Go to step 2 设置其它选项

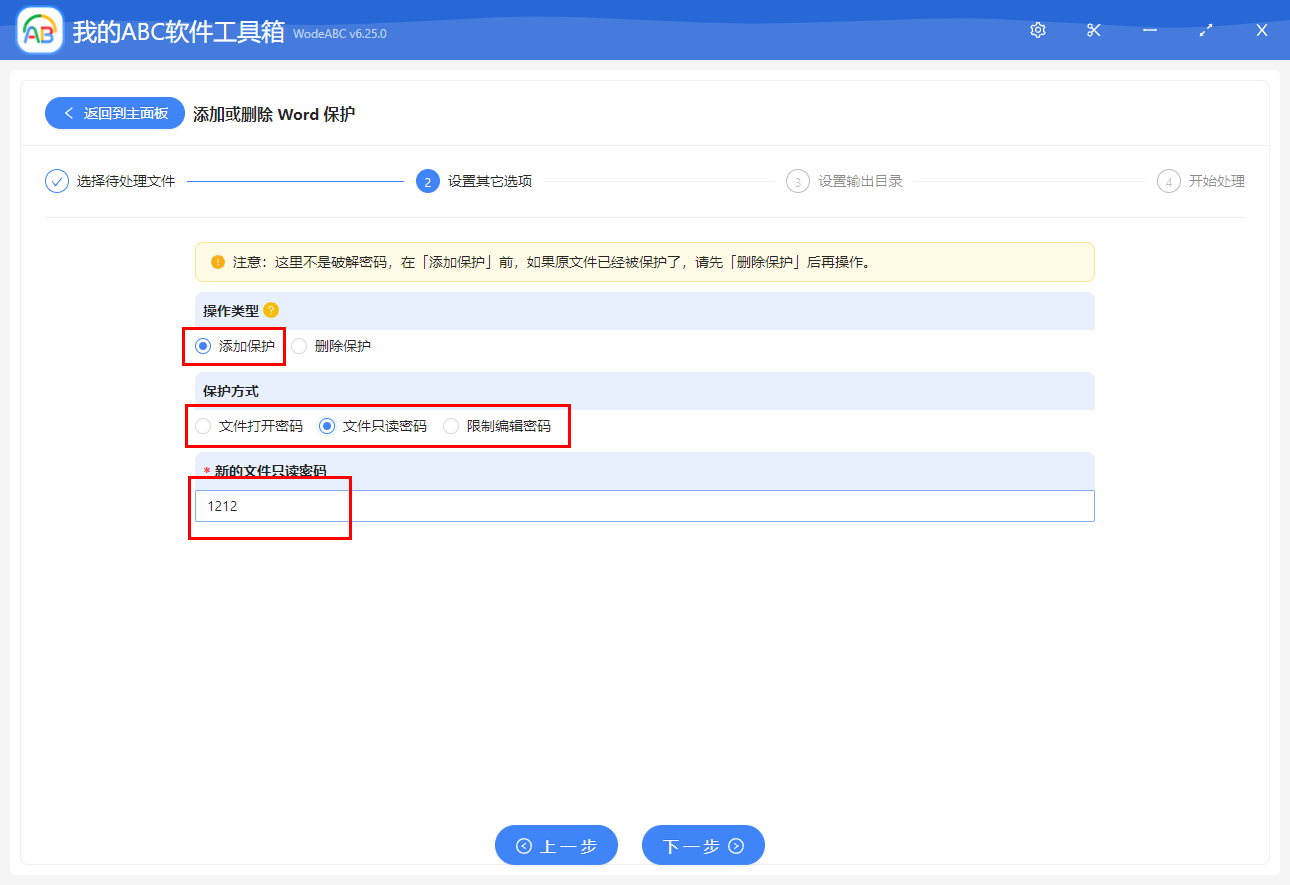pyautogui.click(x=489, y=181)
